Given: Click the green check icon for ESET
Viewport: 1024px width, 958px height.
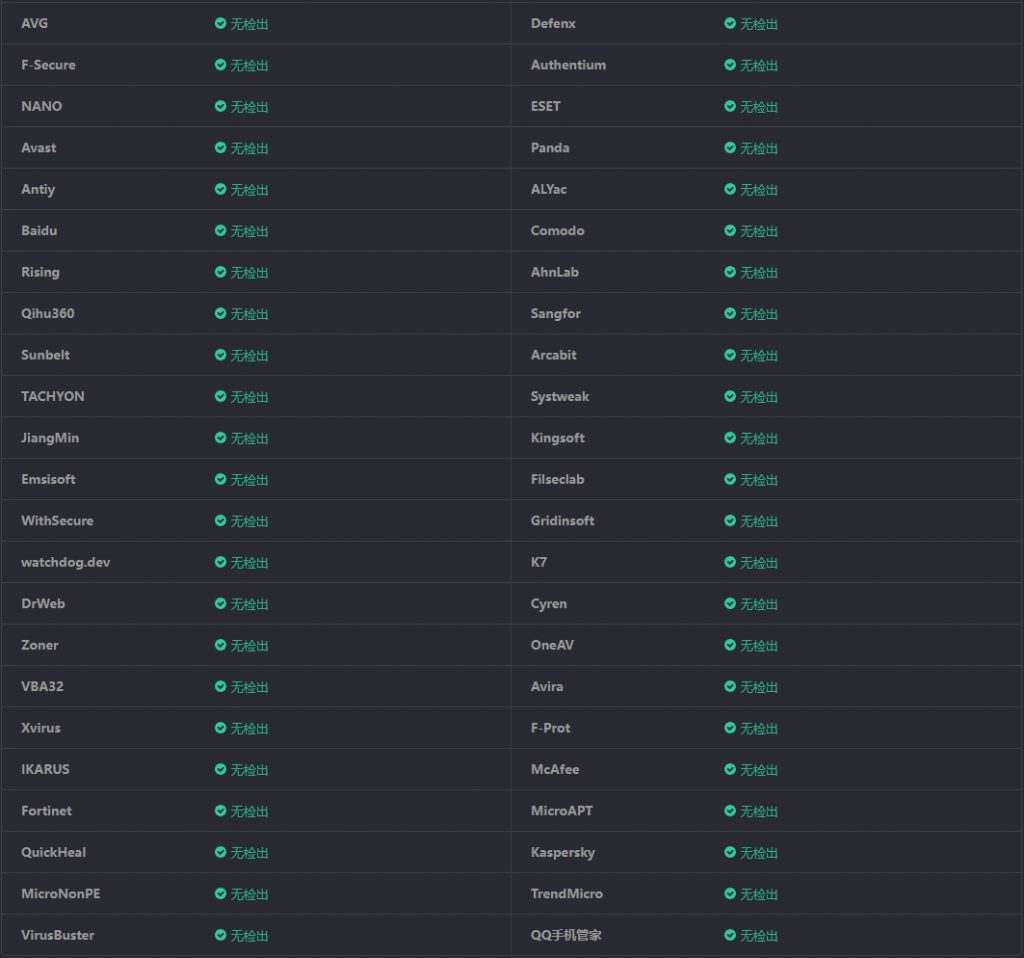Looking at the screenshot, I should (x=730, y=106).
